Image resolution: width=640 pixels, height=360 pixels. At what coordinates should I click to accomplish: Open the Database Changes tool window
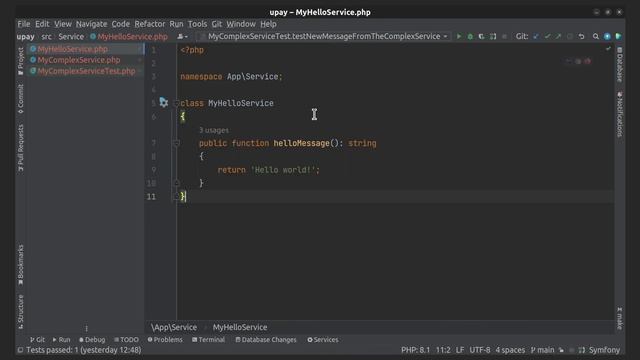point(266,340)
